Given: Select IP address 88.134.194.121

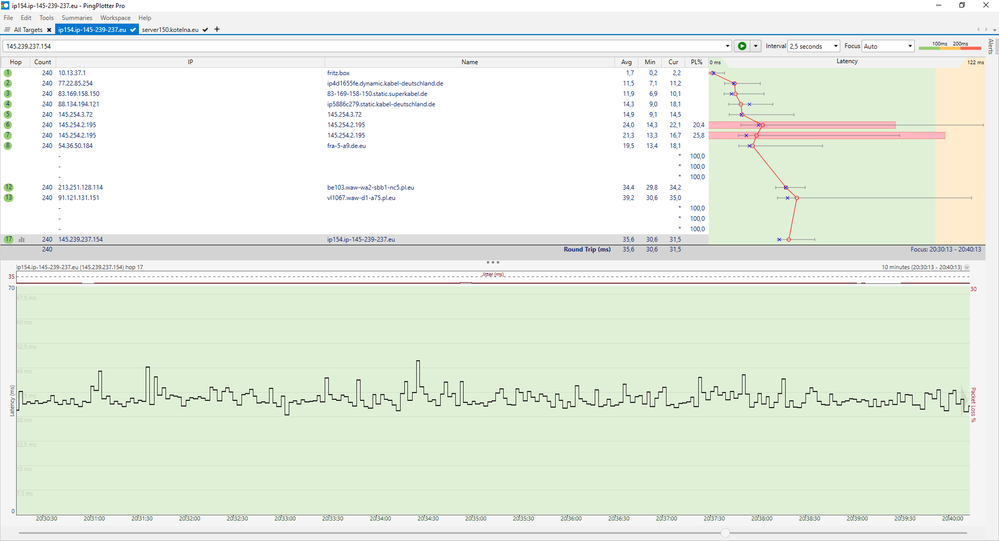Looking at the screenshot, I should [x=78, y=104].
